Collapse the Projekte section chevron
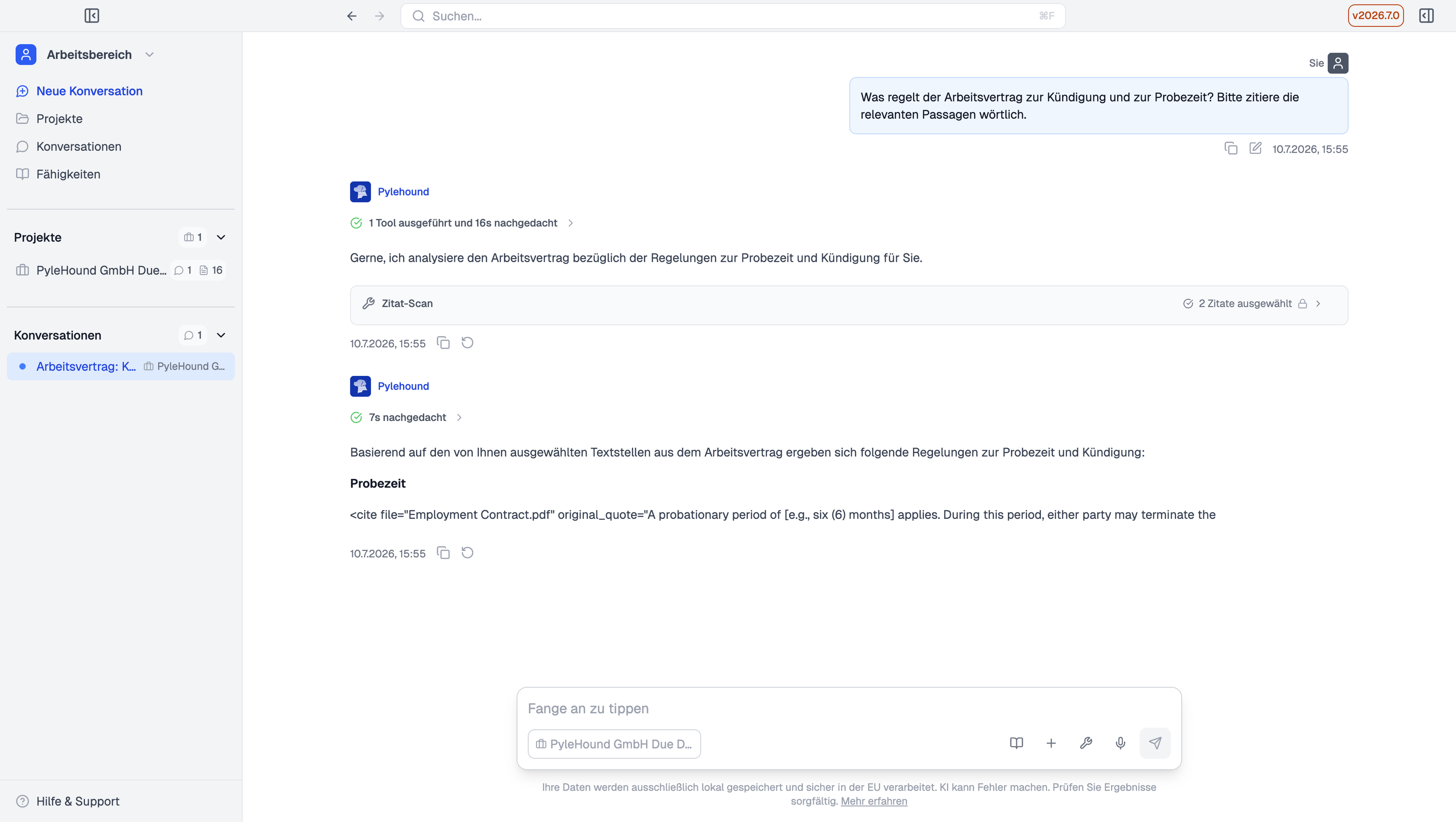The width and height of the screenshot is (1456, 822). (x=221, y=237)
